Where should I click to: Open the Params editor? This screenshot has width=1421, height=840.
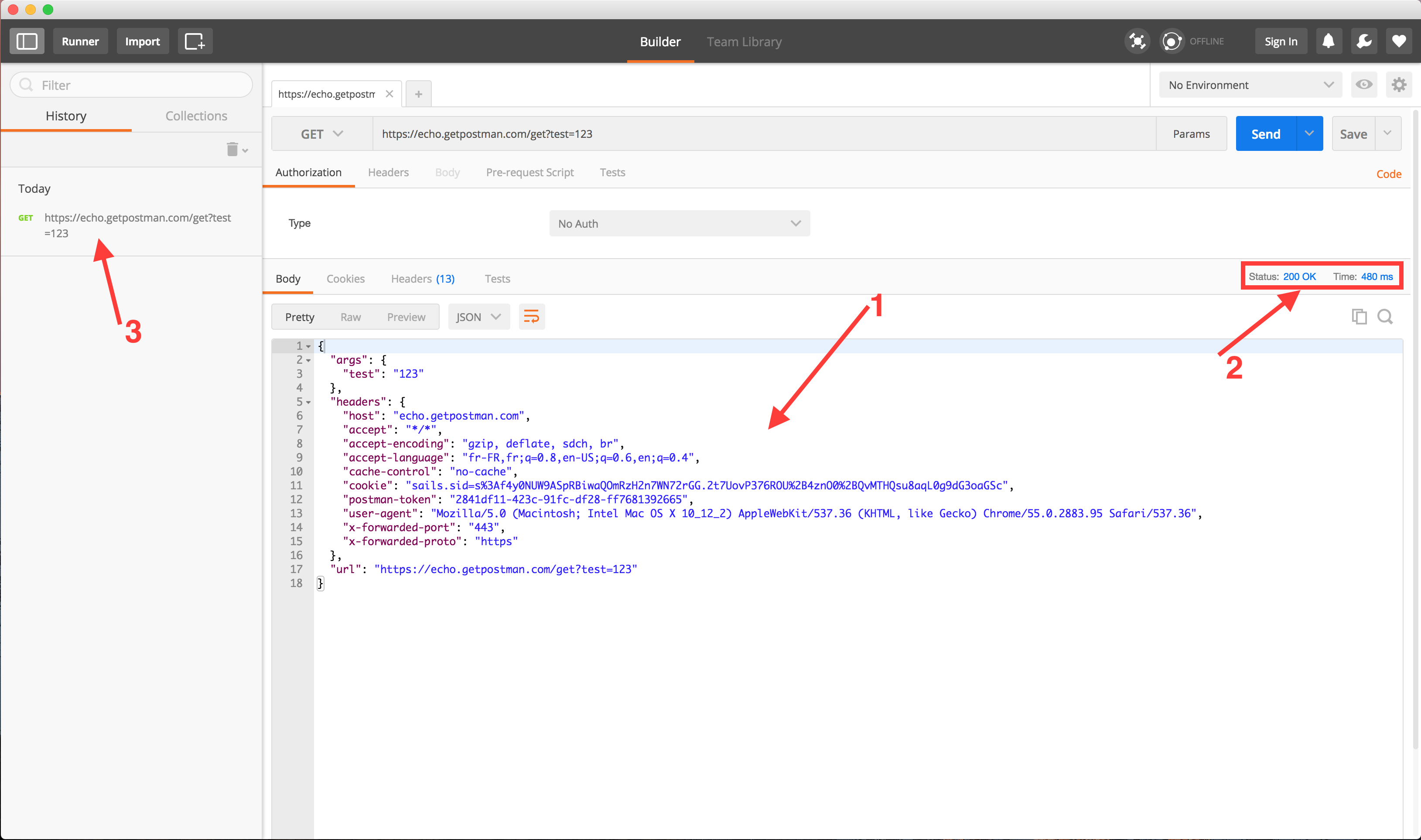(1191, 134)
